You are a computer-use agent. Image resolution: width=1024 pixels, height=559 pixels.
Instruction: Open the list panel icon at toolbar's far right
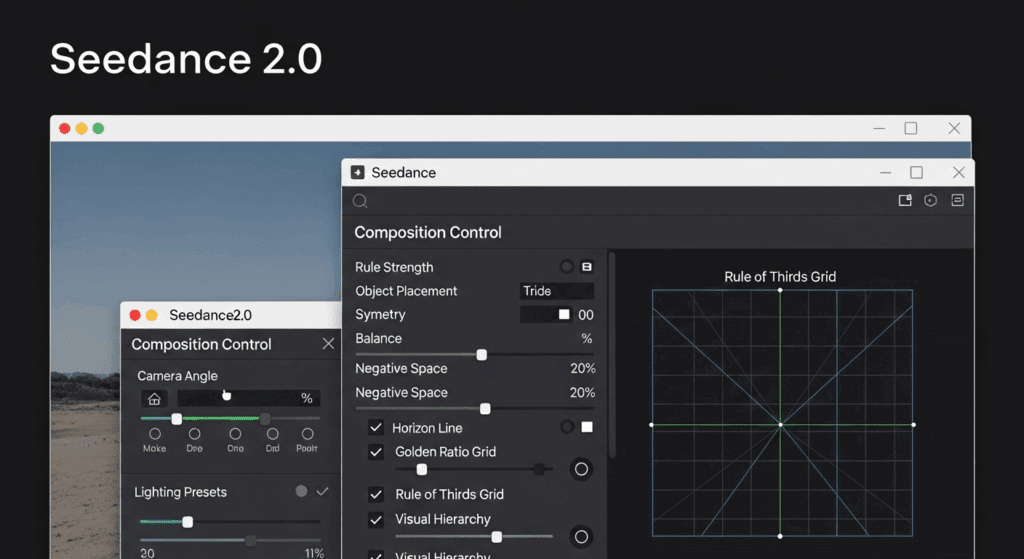(x=957, y=201)
